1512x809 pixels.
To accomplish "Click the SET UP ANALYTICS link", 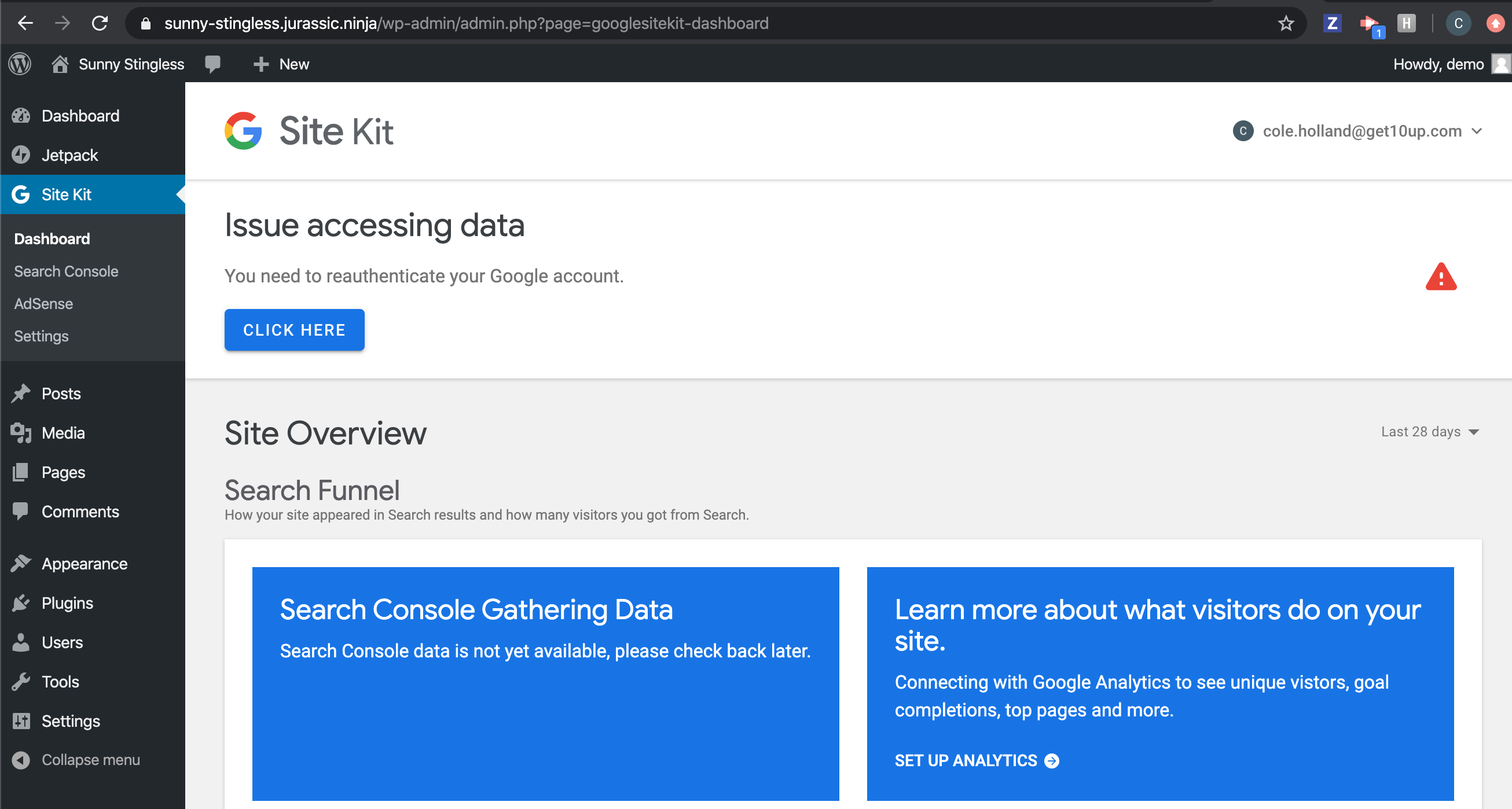I will pyautogui.click(x=976, y=760).
